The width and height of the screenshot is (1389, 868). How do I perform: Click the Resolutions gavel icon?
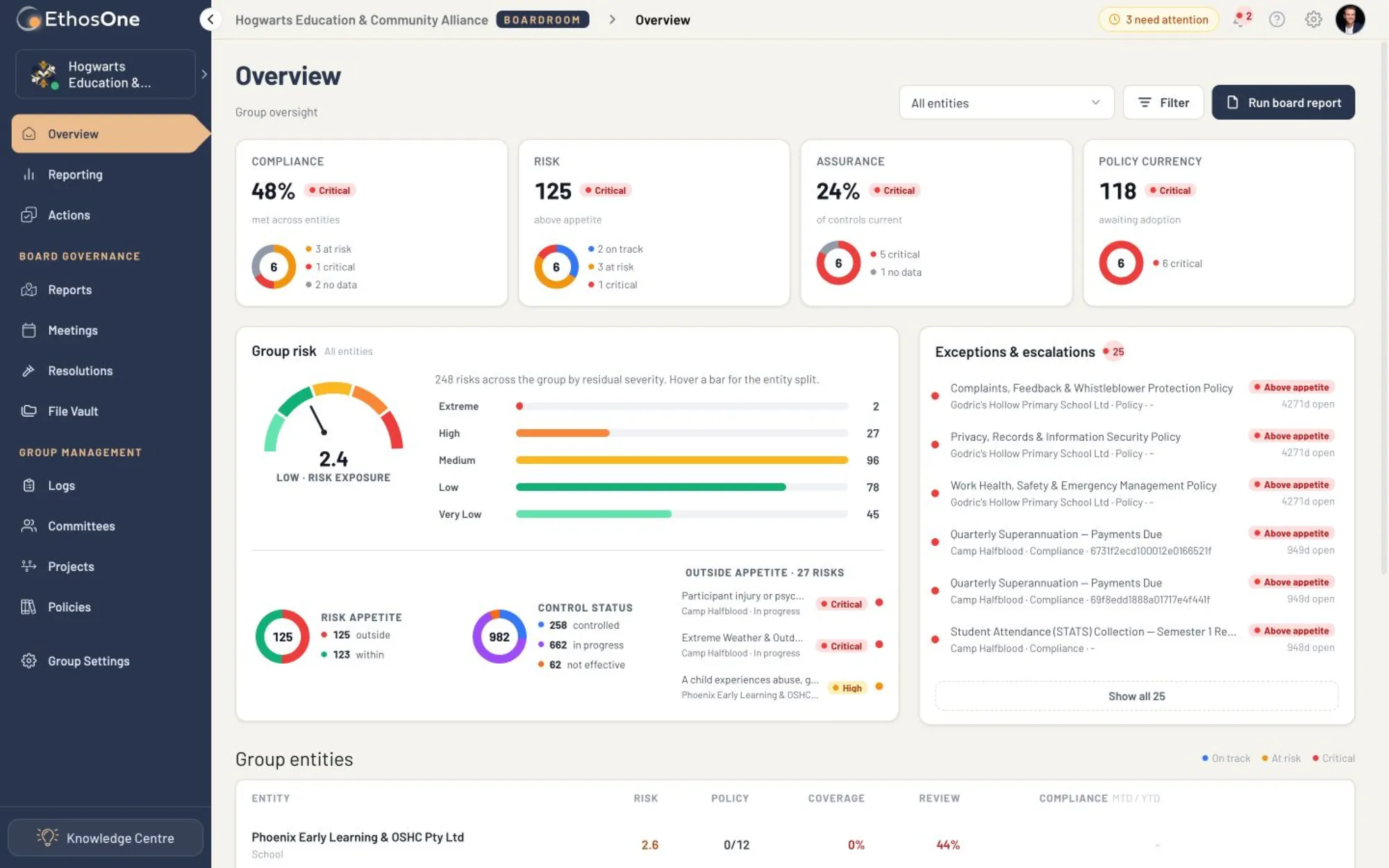(x=28, y=370)
